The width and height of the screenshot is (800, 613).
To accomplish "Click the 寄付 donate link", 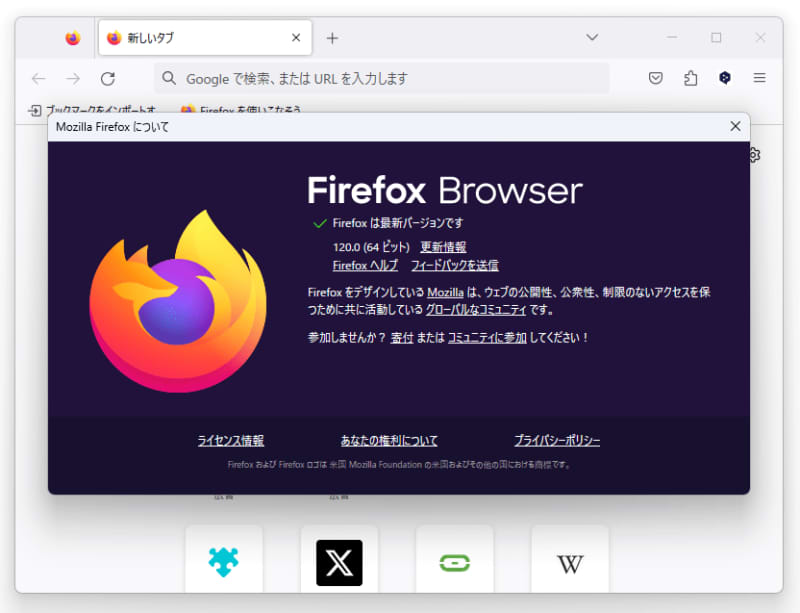I will (x=402, y=338).
